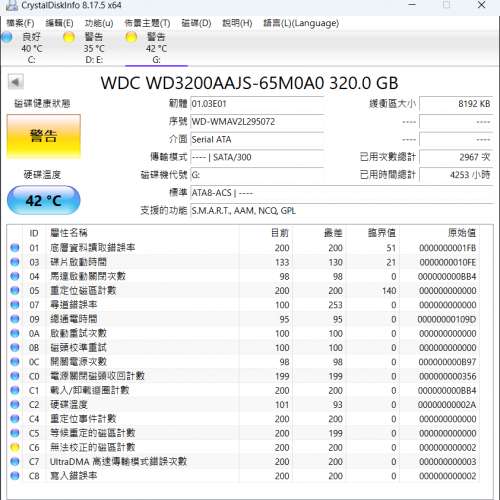Screen dimensions: 500x500
Task: Click the firmware field 01.03E01
Action: [x=257, y=104]
